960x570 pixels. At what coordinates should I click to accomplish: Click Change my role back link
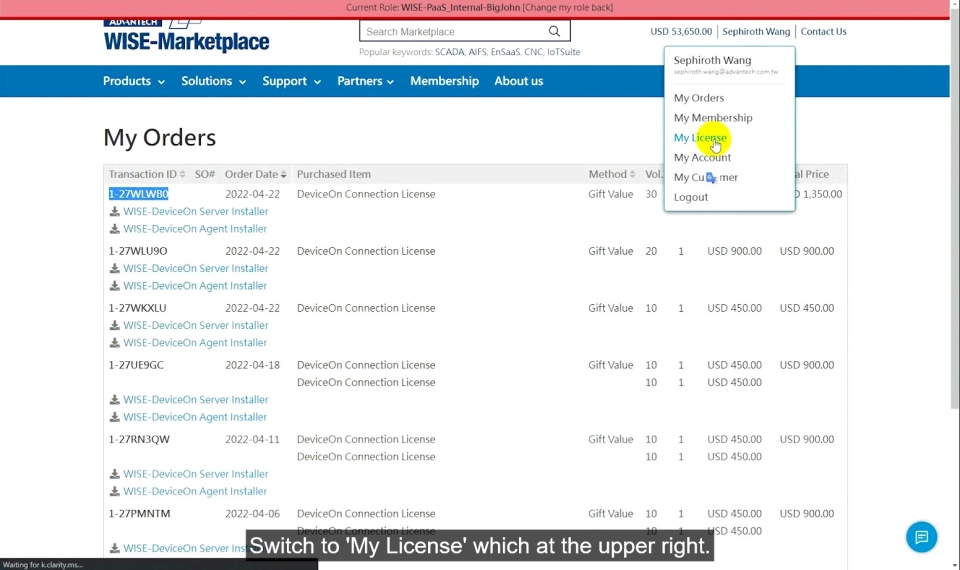568,7
